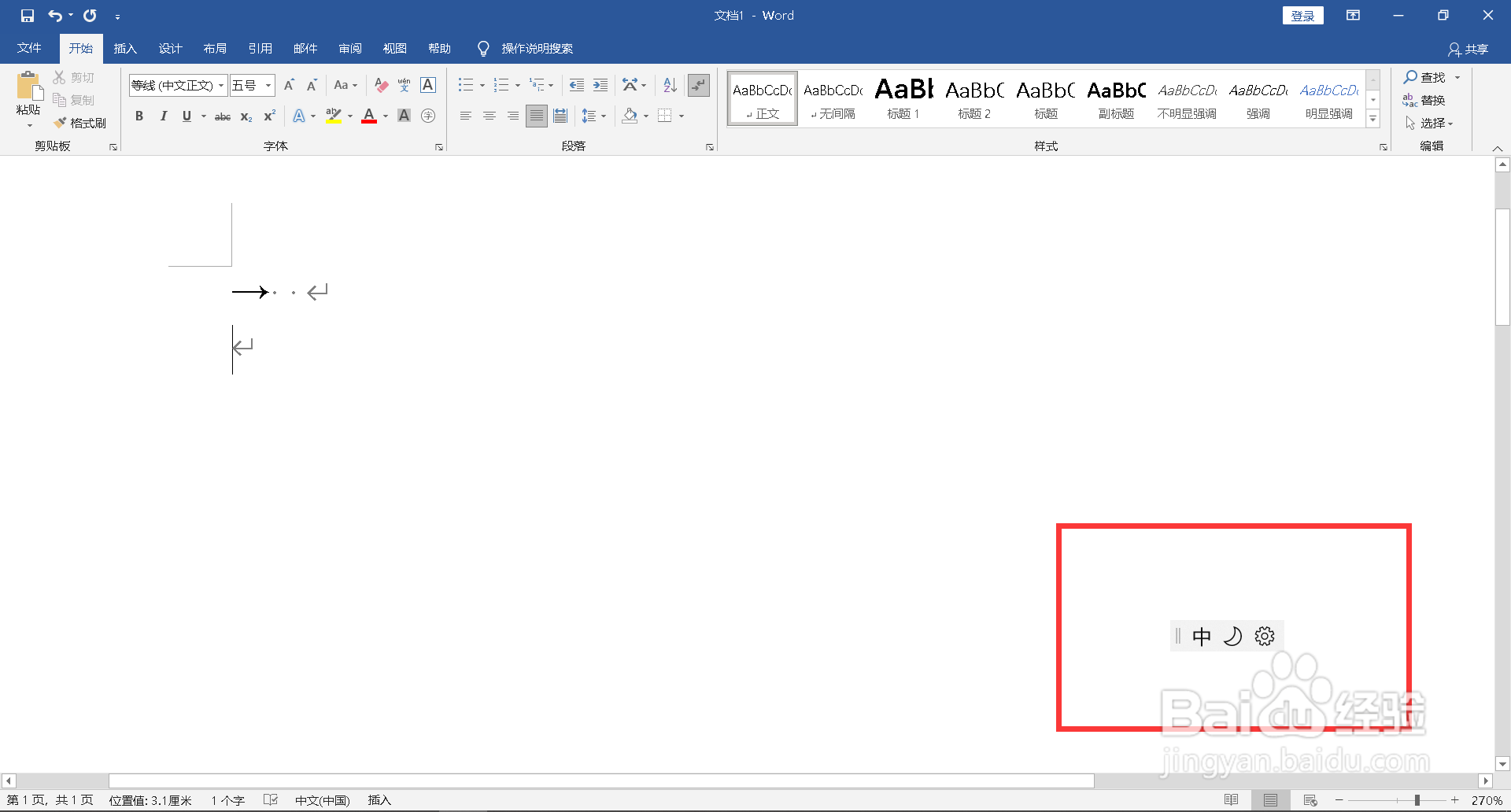Click the Save icon in title bar
Viewport: 1511px width, 812px height.
click(x=28, y=15)
